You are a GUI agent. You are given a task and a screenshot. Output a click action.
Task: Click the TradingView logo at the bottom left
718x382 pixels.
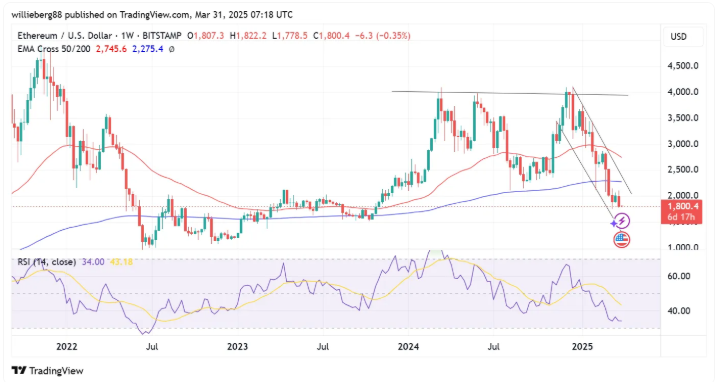(48, 370)
